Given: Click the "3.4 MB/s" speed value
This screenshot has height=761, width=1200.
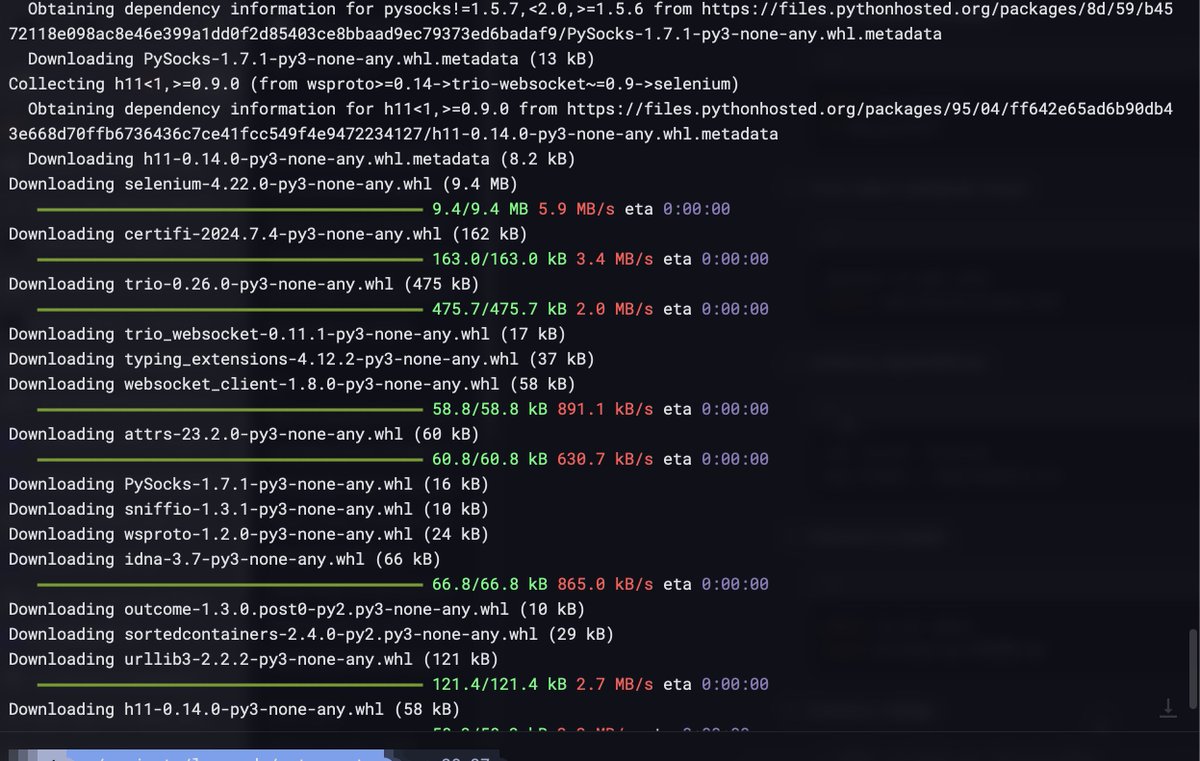Looking at the screenshot, I should [x=614, y=259].
